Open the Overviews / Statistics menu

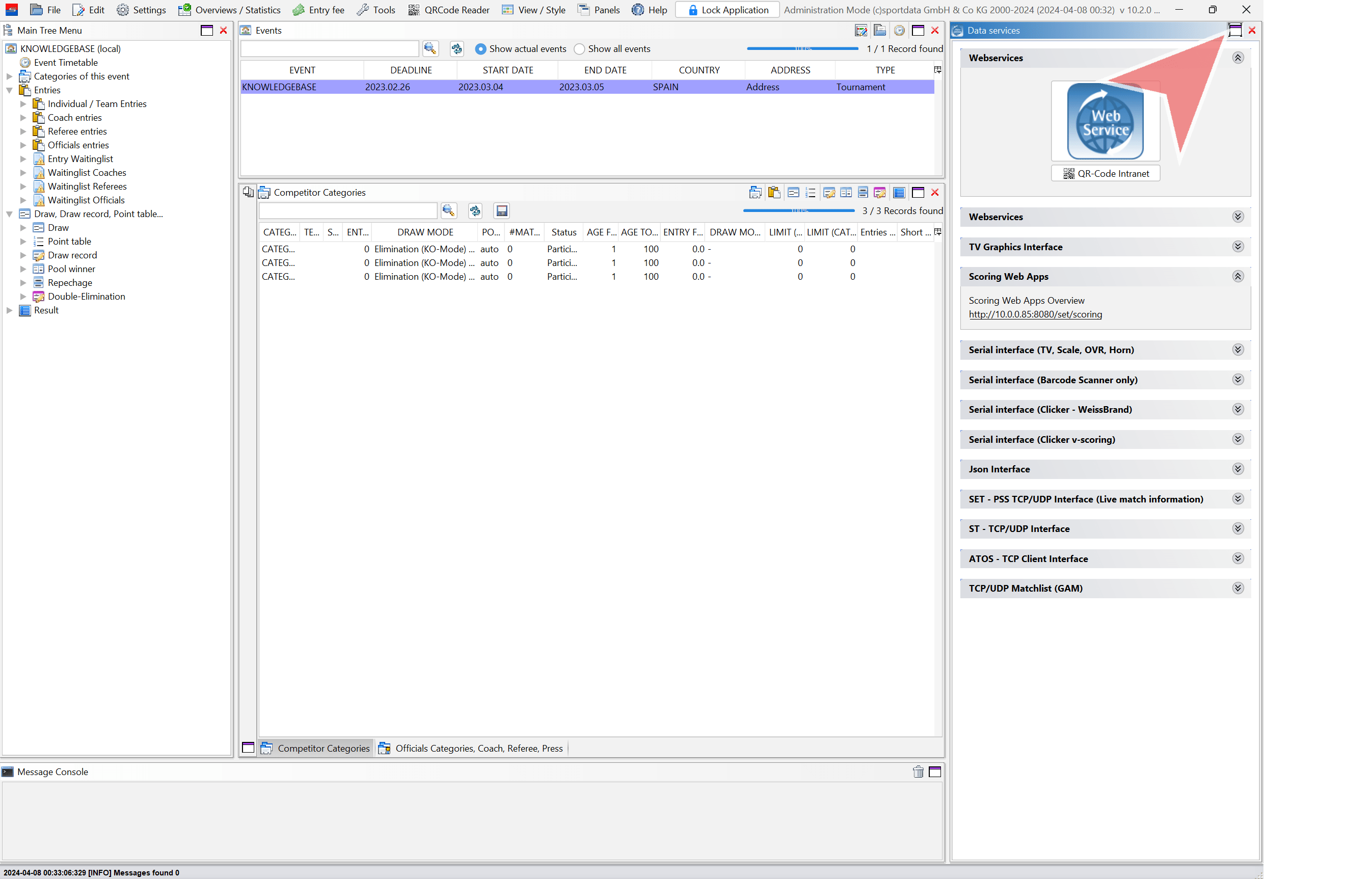229,10
